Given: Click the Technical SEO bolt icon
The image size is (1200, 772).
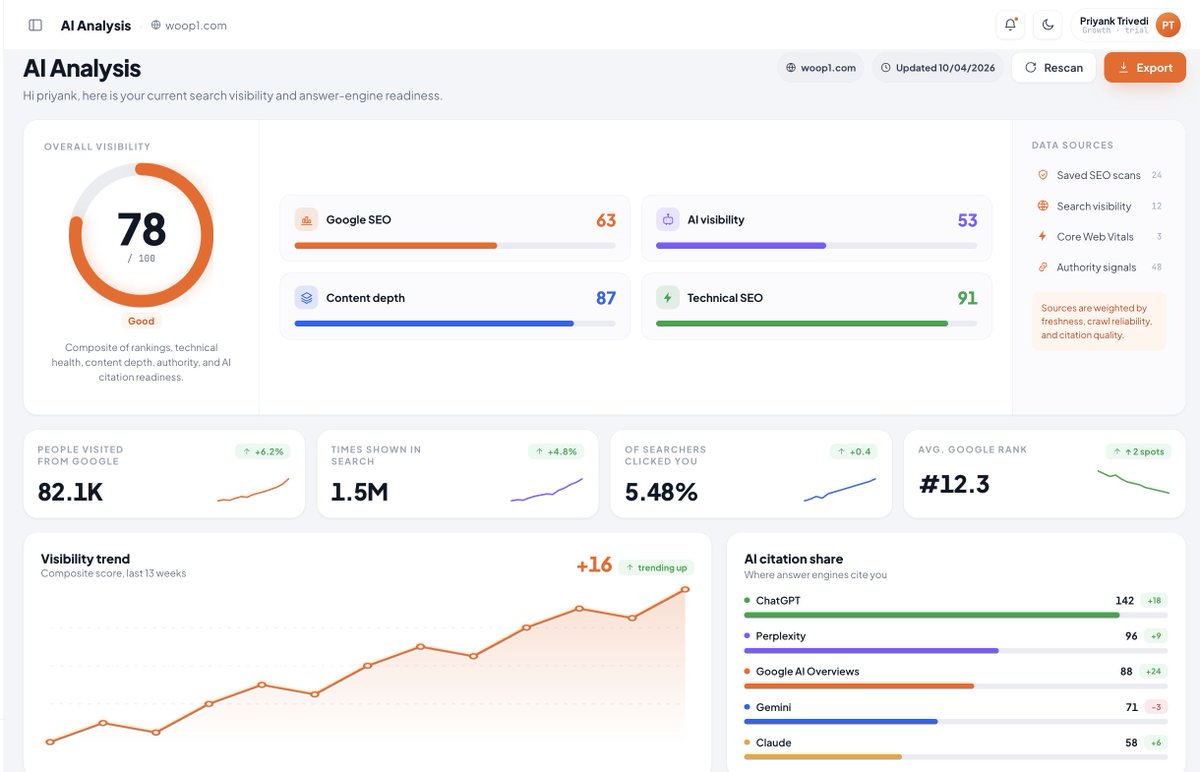Looking at the screenshot, I should pyautogui.click(x=668, y=298).
